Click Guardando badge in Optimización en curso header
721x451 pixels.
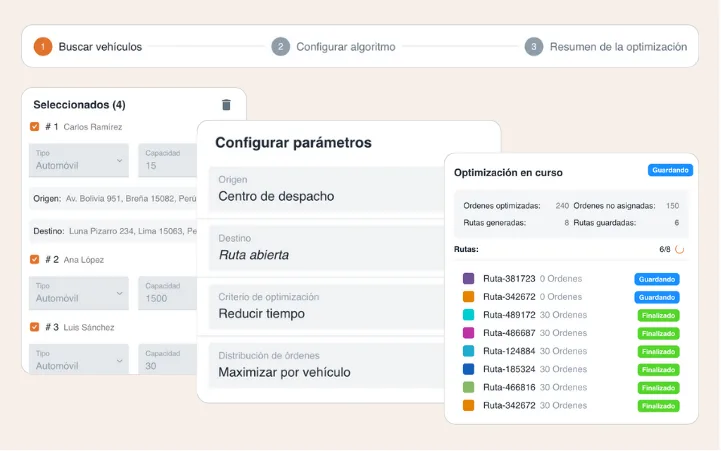[670, 170]
